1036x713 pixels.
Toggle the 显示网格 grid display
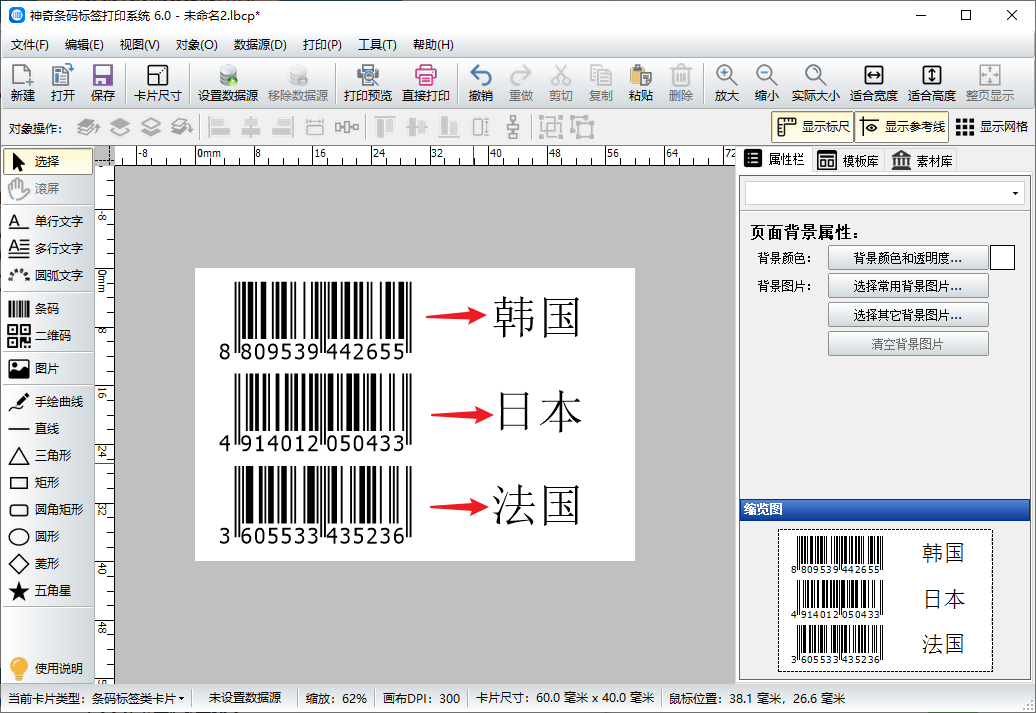(x=991, y=127)
